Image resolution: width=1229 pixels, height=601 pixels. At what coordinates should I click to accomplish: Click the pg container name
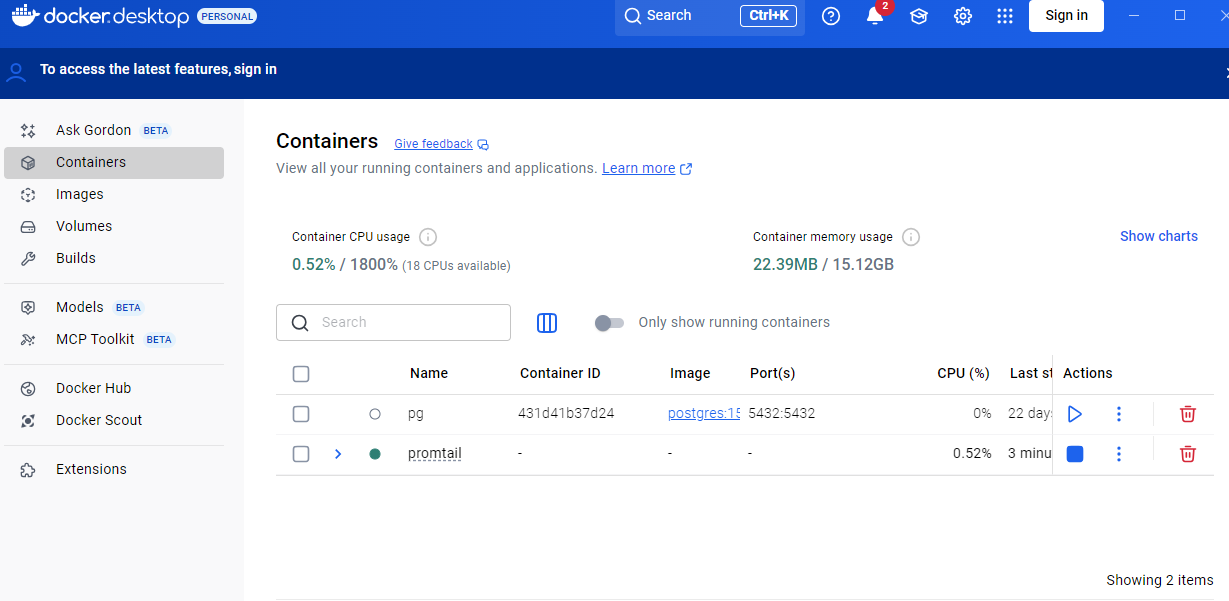416,414
